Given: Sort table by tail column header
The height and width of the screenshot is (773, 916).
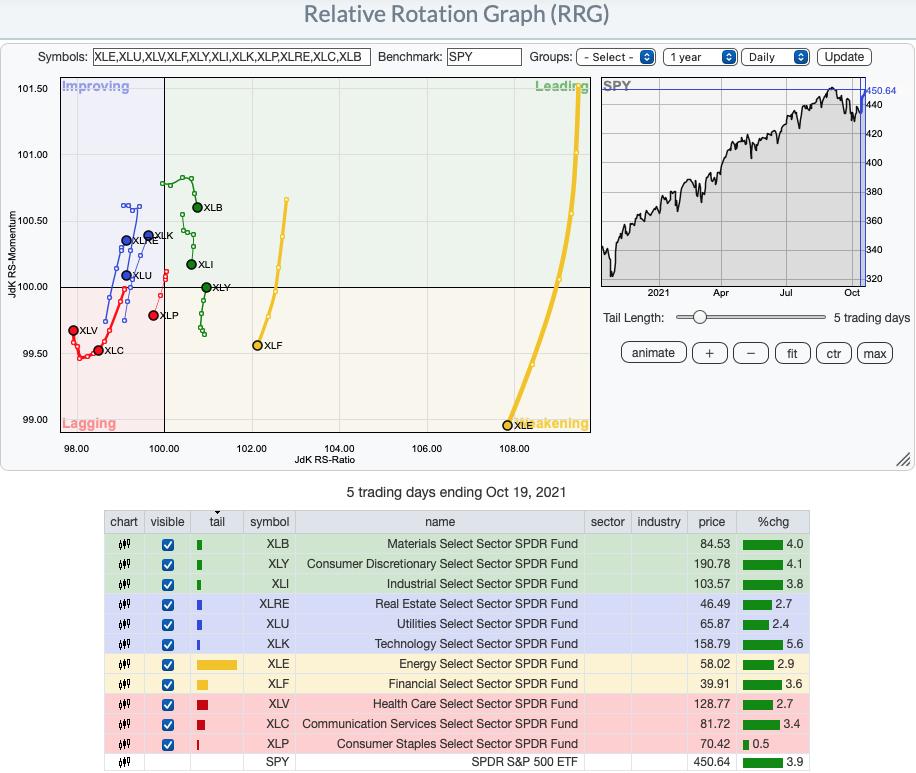Looking at the screenshot, I should [217, 522].
